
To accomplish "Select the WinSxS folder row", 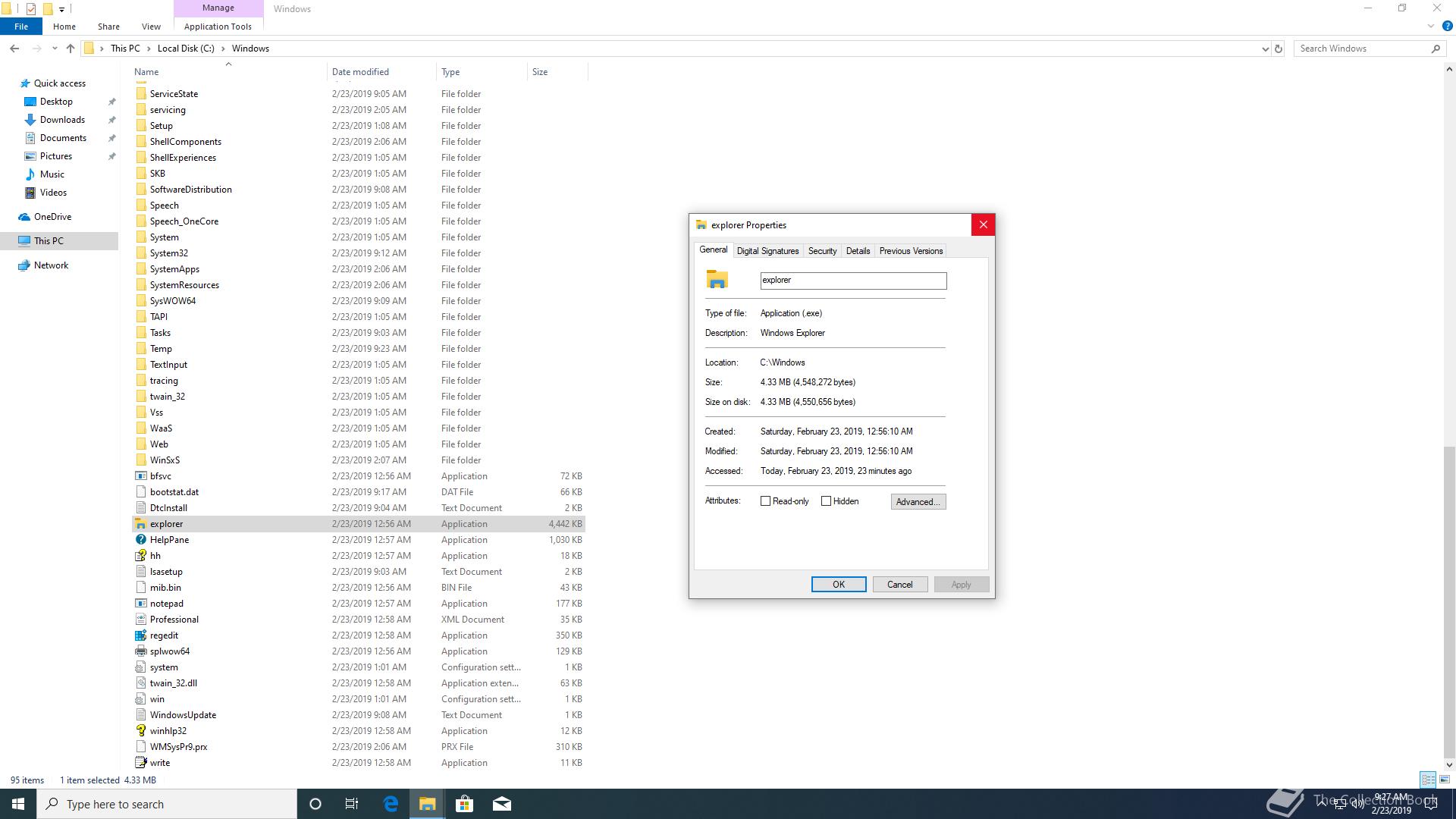I will coord(359,460).
